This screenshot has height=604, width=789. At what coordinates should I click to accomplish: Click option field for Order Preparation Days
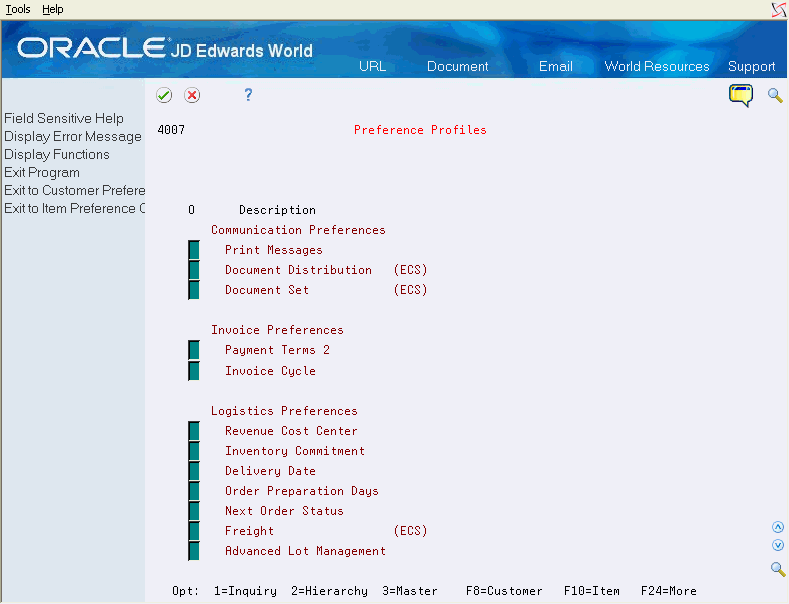[x=194, y=491]
